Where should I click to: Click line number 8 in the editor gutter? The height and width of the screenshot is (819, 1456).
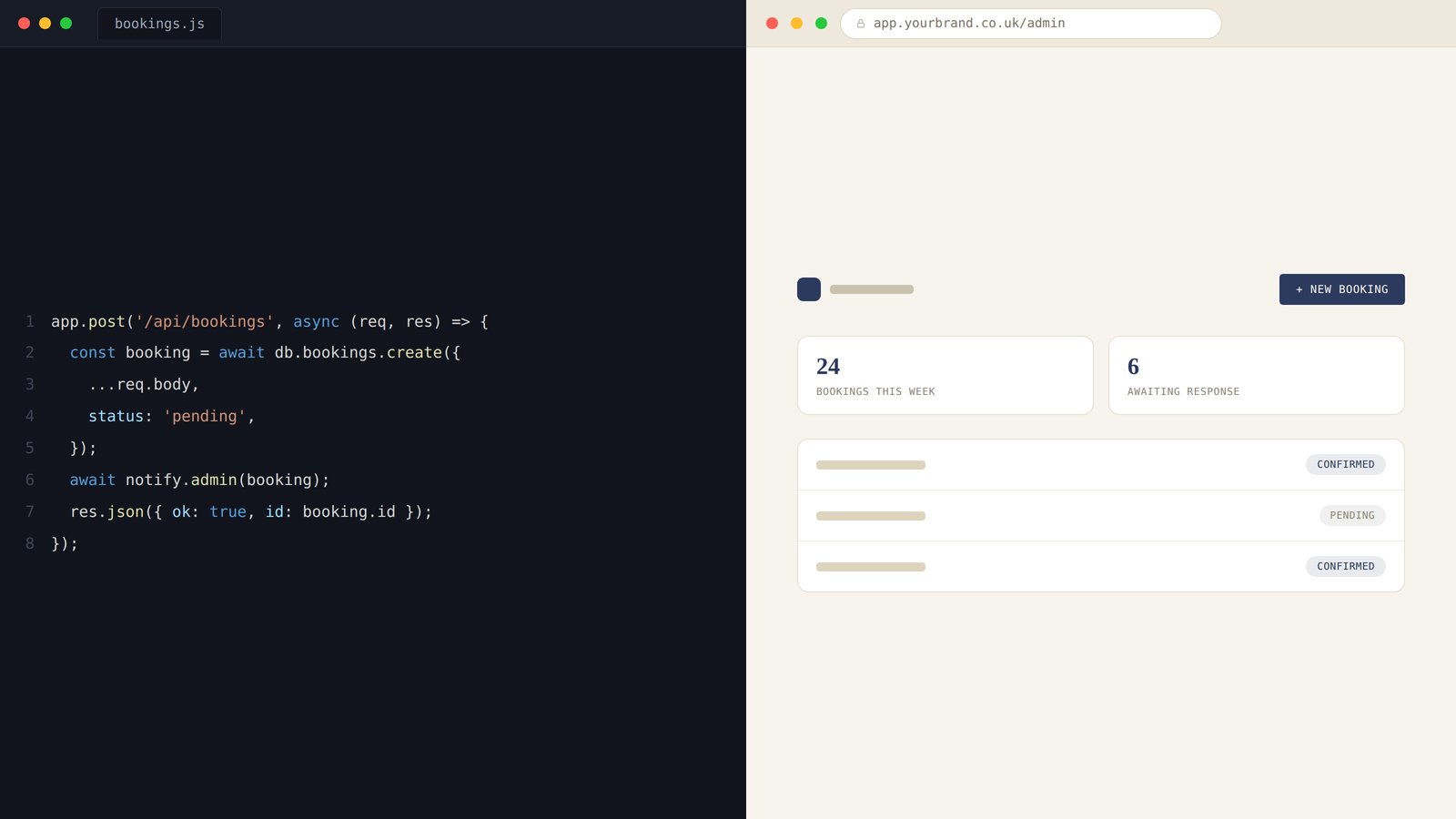pyautogui.click(x=30, y=543)
